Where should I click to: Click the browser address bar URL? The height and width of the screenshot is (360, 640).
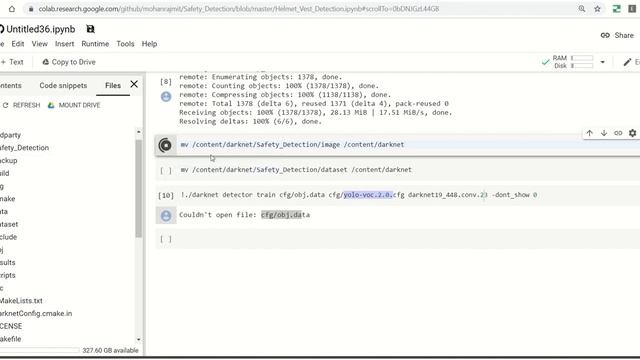[x=239, y=9]
